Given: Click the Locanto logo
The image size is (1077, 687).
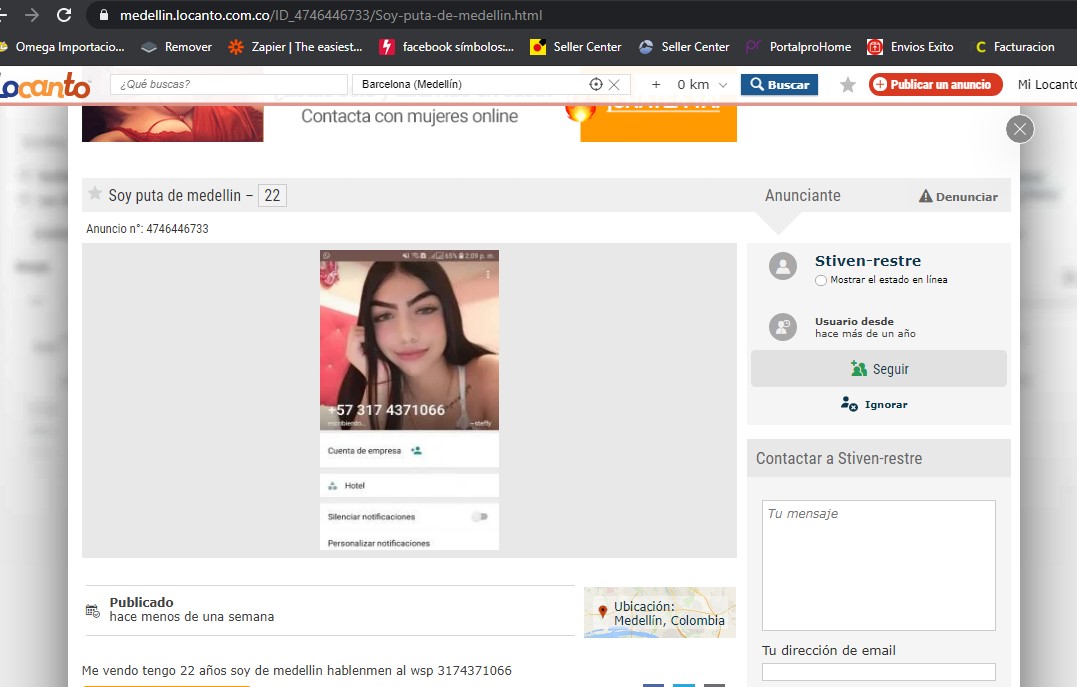Looking at the screenshot, I should (x=45, y=87).
